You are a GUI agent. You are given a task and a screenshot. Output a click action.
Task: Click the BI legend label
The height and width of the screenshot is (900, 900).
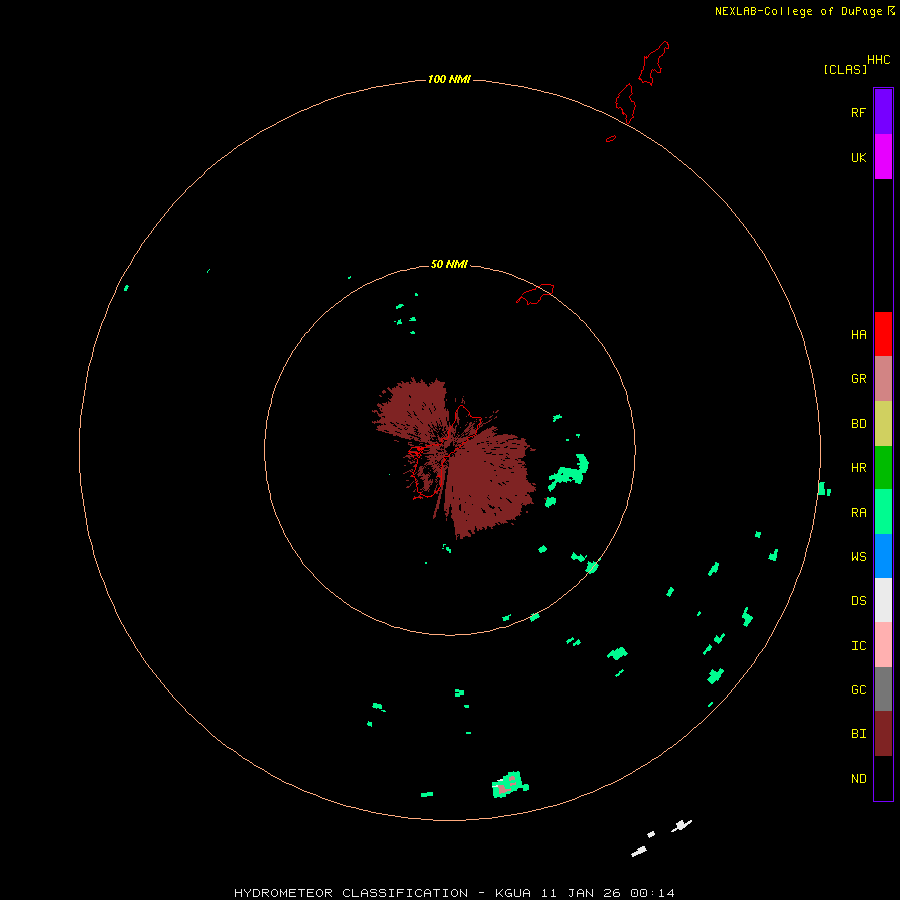[858, 734]
